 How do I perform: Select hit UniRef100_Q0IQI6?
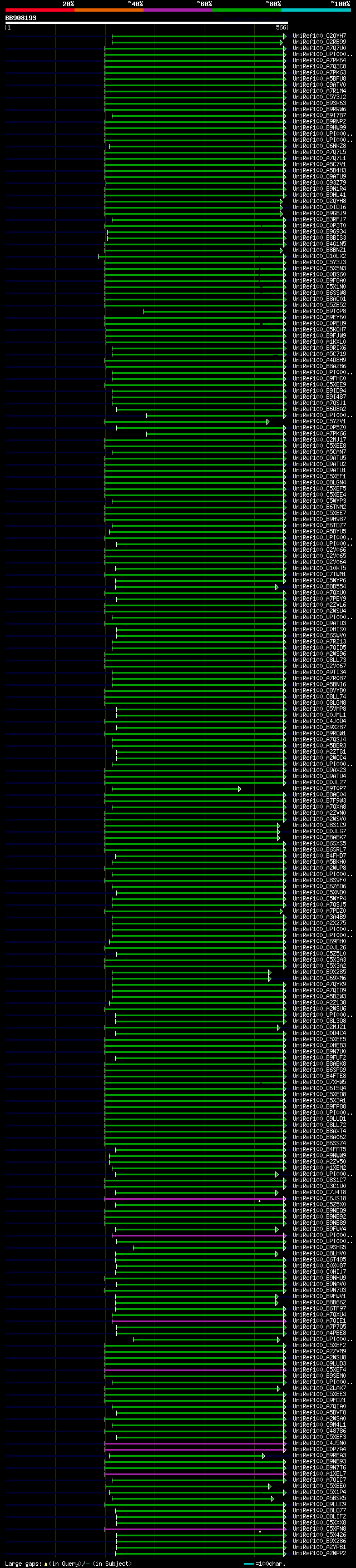pos(319,207)
